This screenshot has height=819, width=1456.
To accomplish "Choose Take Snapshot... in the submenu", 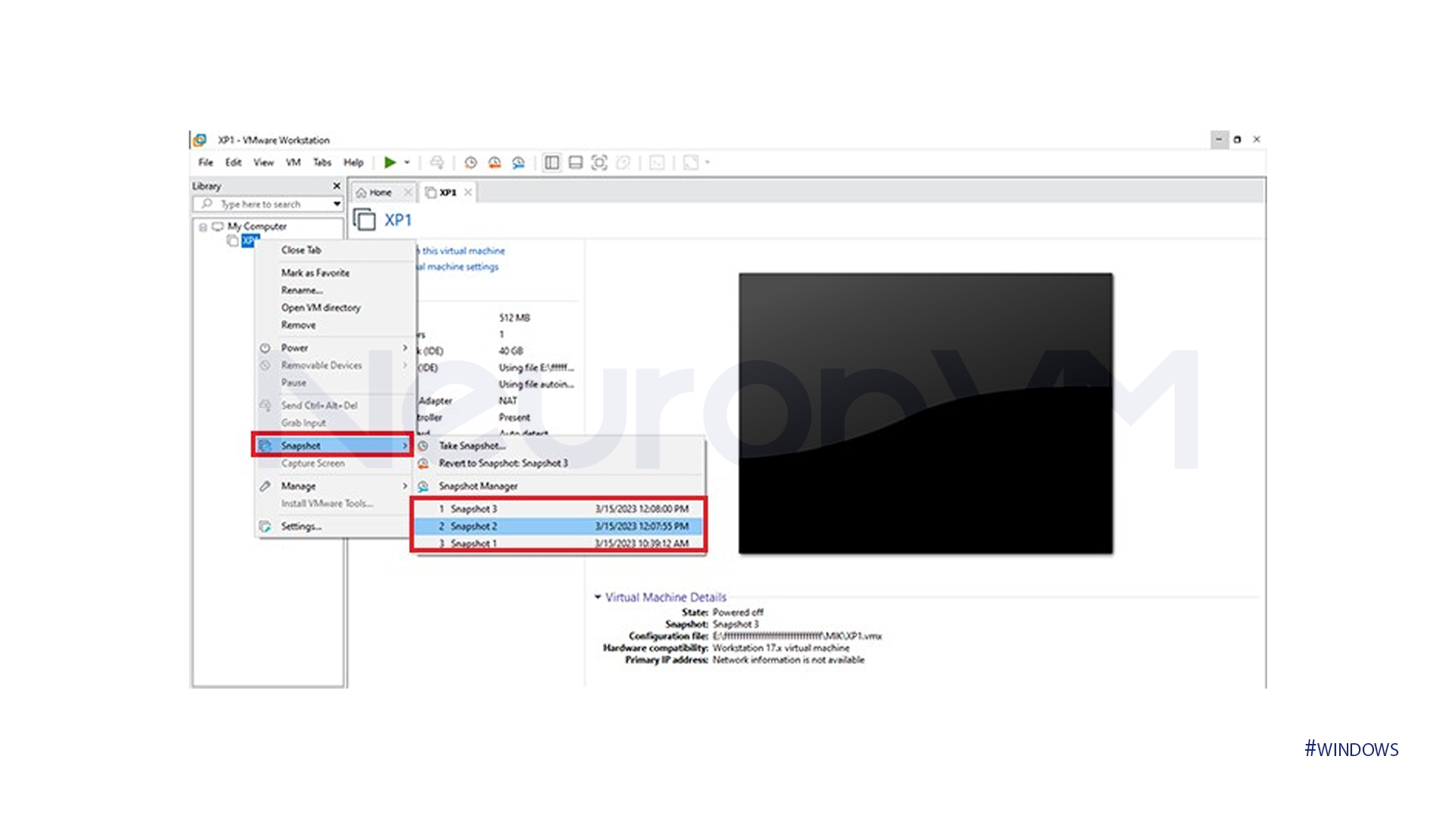I will tap(560, 446).
